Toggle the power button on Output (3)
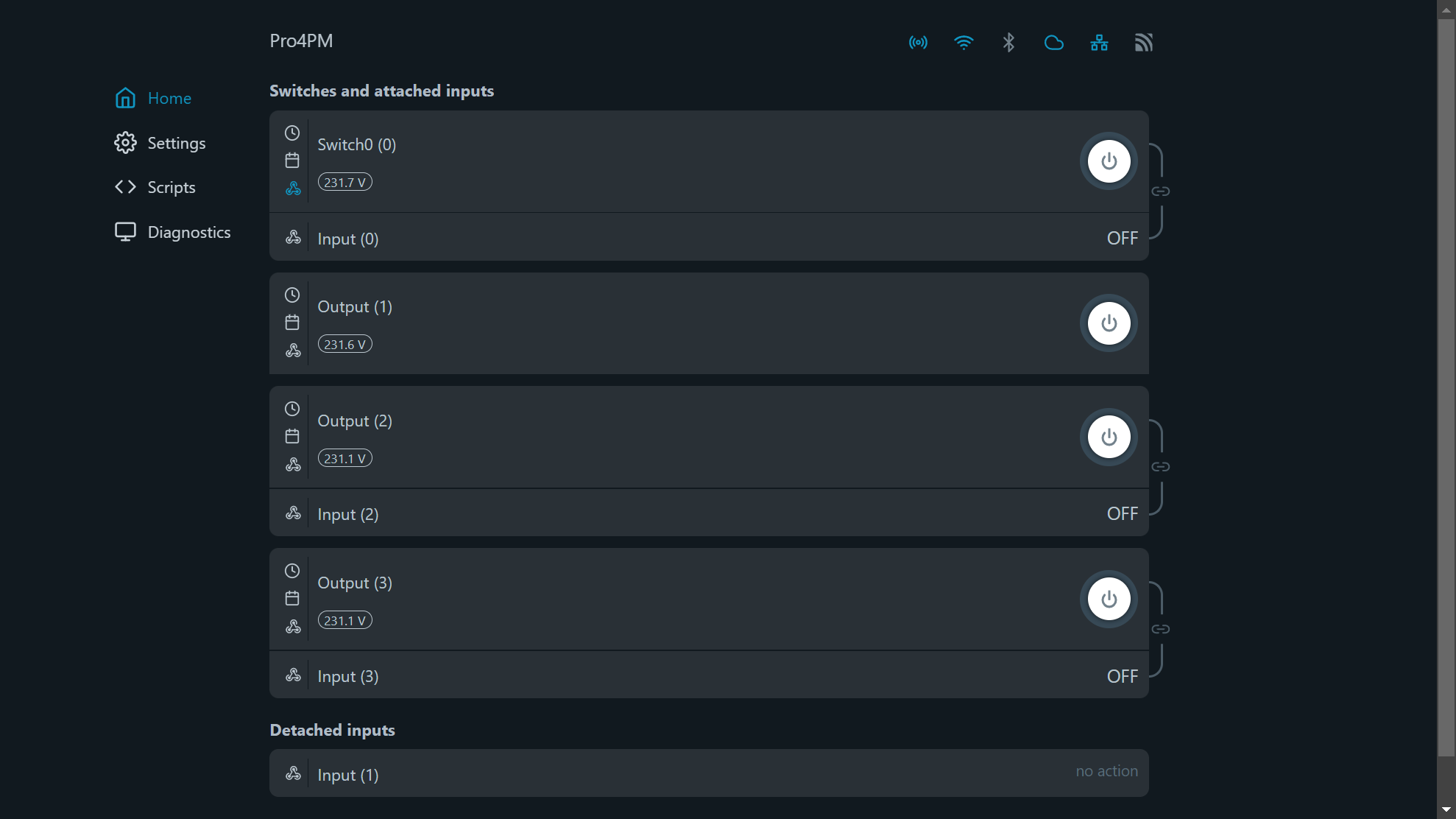Image resolution: width=1456 pixels, height=819 pixels. tap(1108, 599)
